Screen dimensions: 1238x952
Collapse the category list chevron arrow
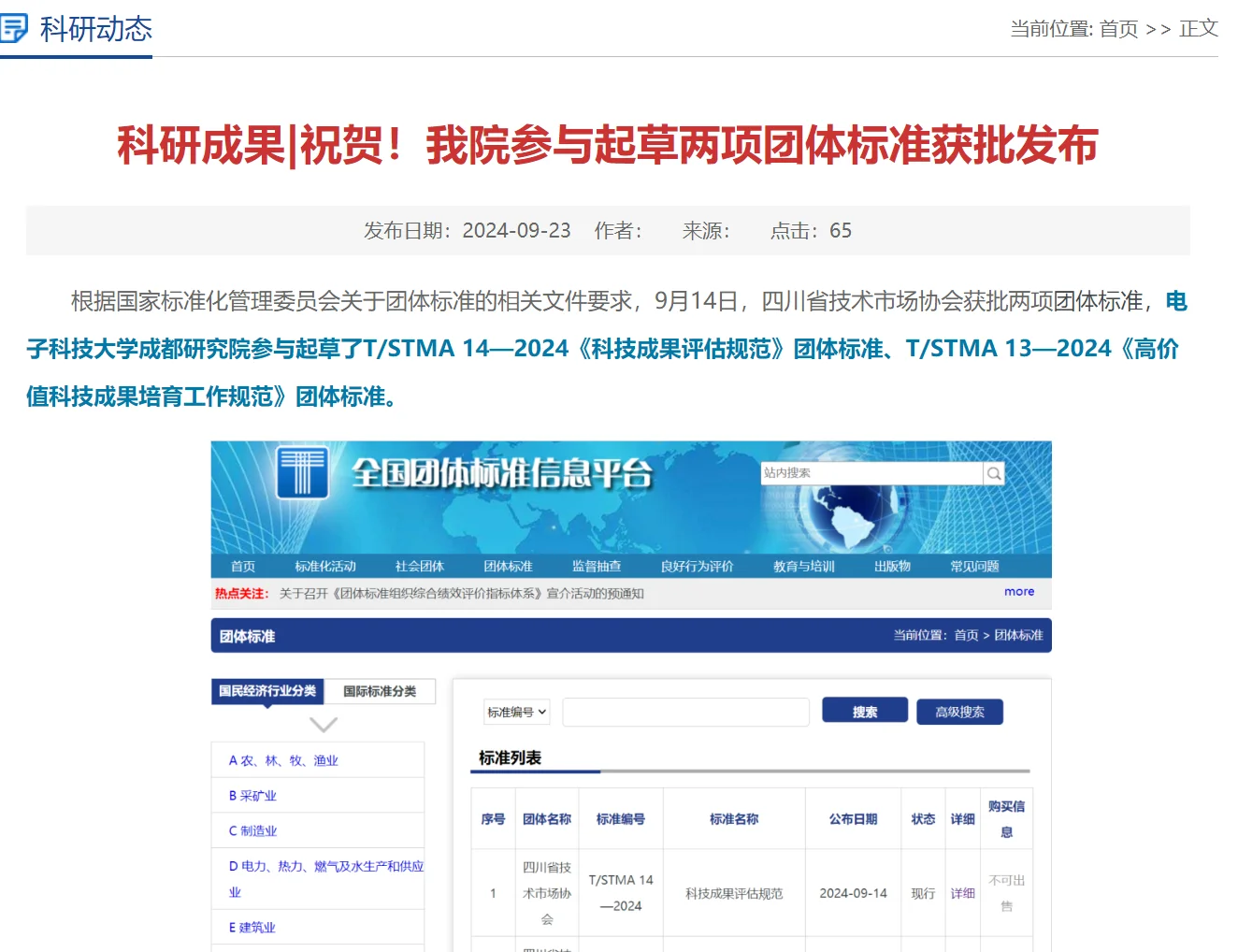[323, 725]
